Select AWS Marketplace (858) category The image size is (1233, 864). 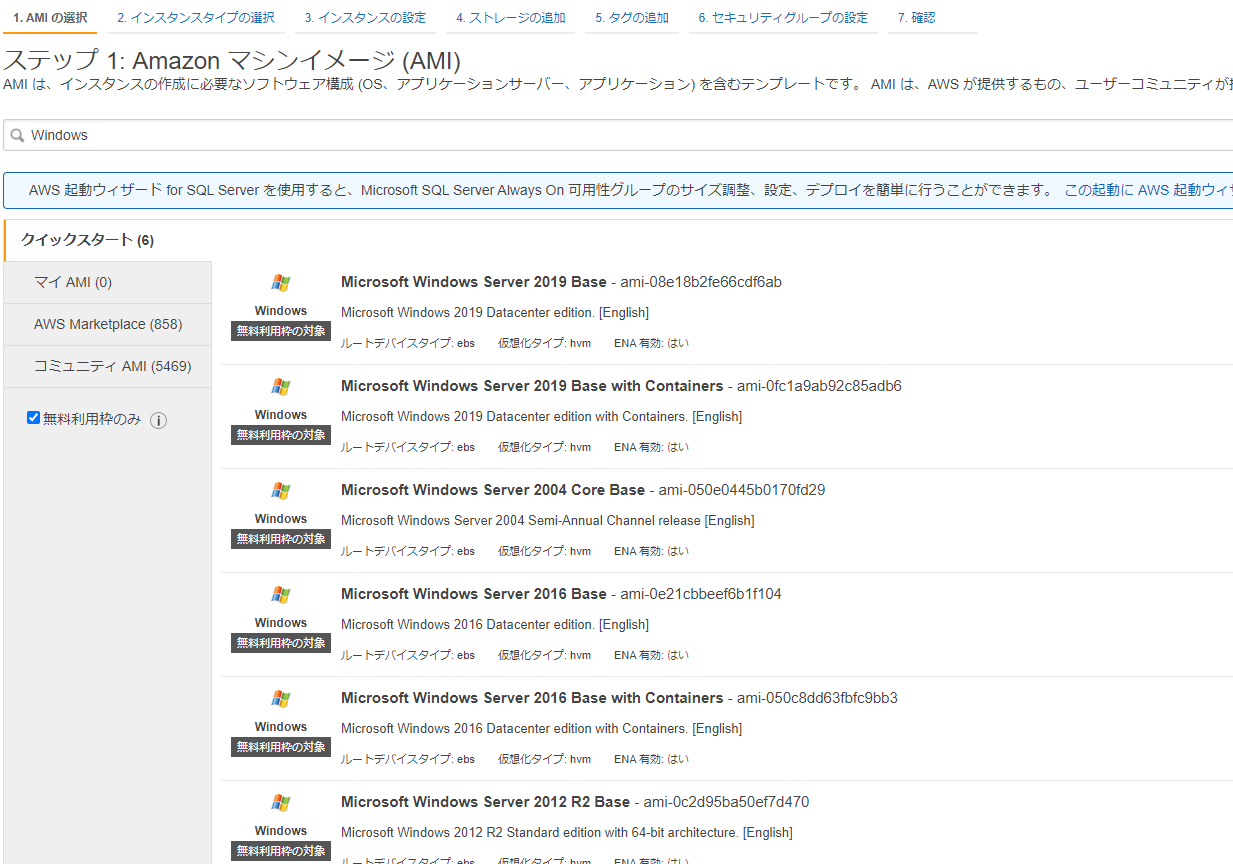coord(108,325)
